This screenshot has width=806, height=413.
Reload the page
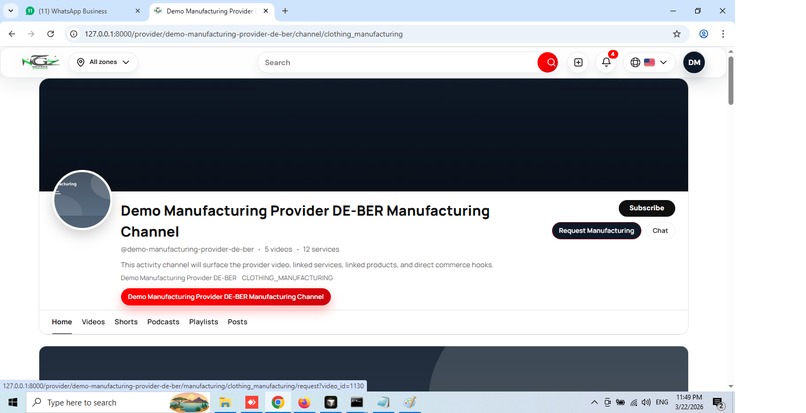(x=50, y=34)
